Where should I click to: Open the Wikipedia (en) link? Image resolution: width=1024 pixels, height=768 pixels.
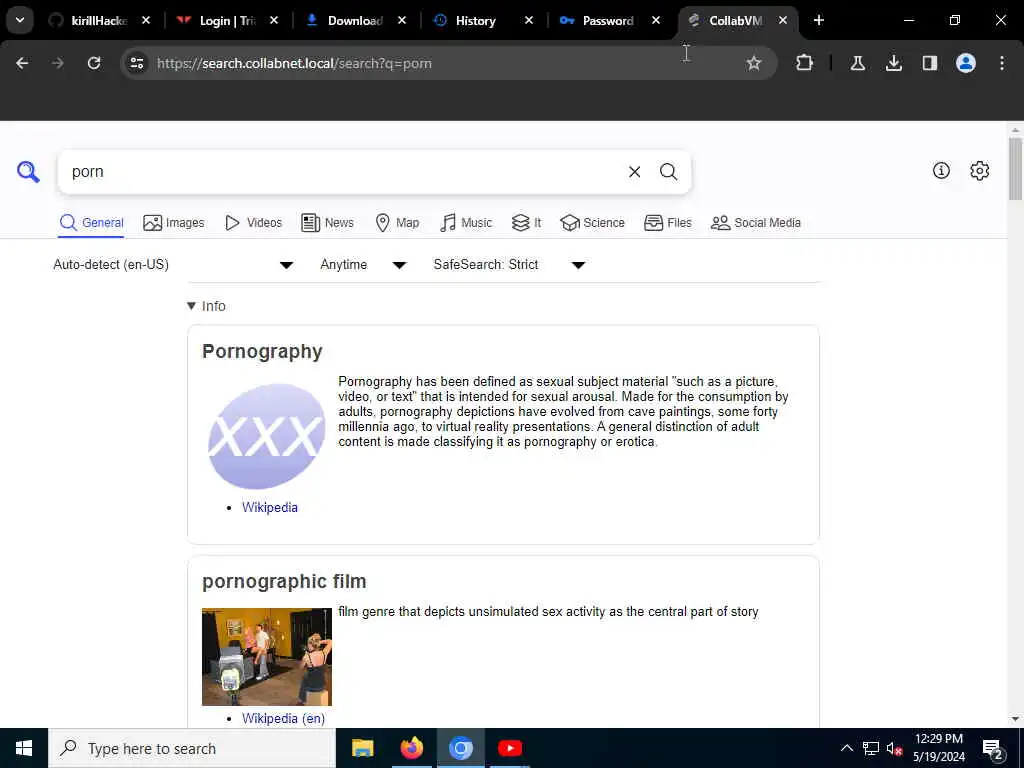coord(283,718)
